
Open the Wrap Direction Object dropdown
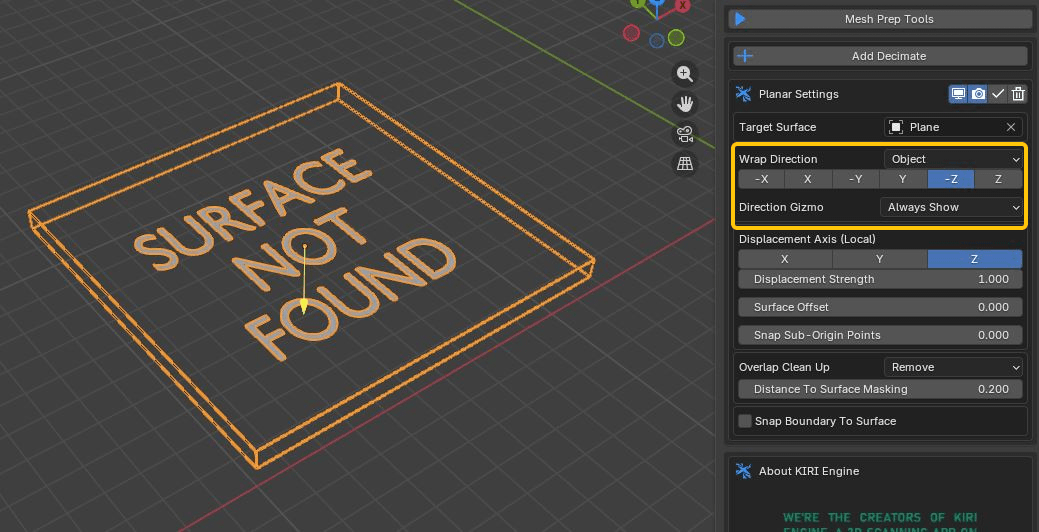click(954, 159)
